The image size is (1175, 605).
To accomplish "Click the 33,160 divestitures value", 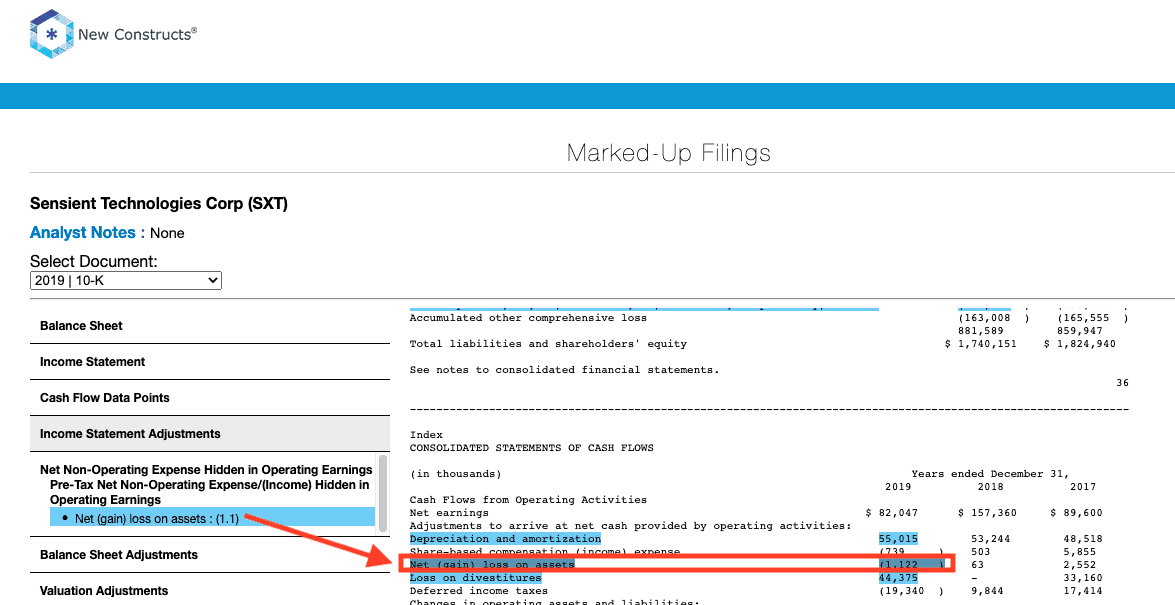I will pos(1083,578).
